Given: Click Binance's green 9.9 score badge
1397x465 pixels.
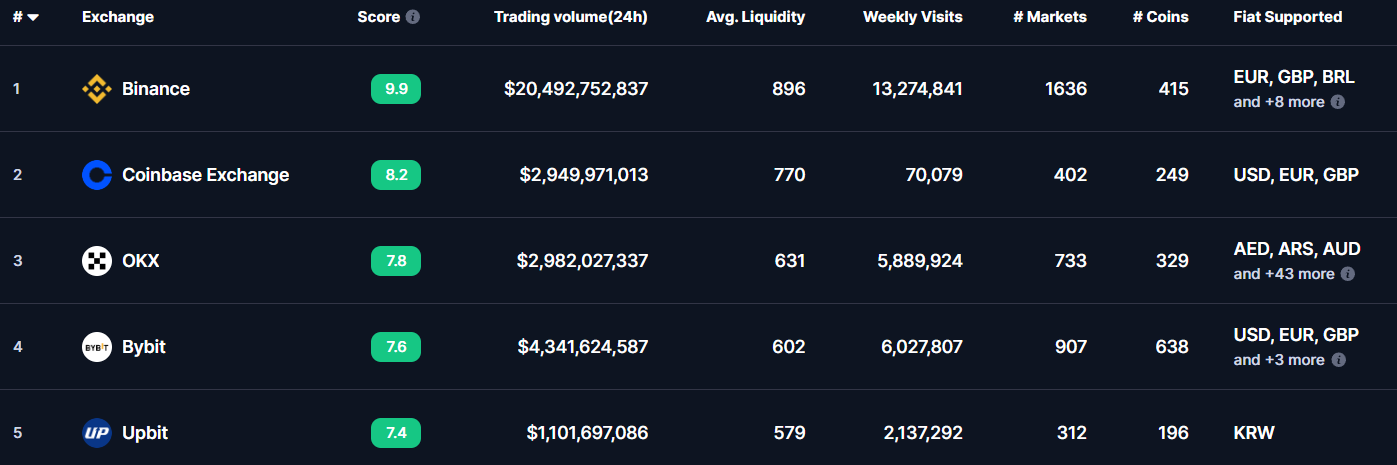Looking at the screenshot, I should pos(396,89).
